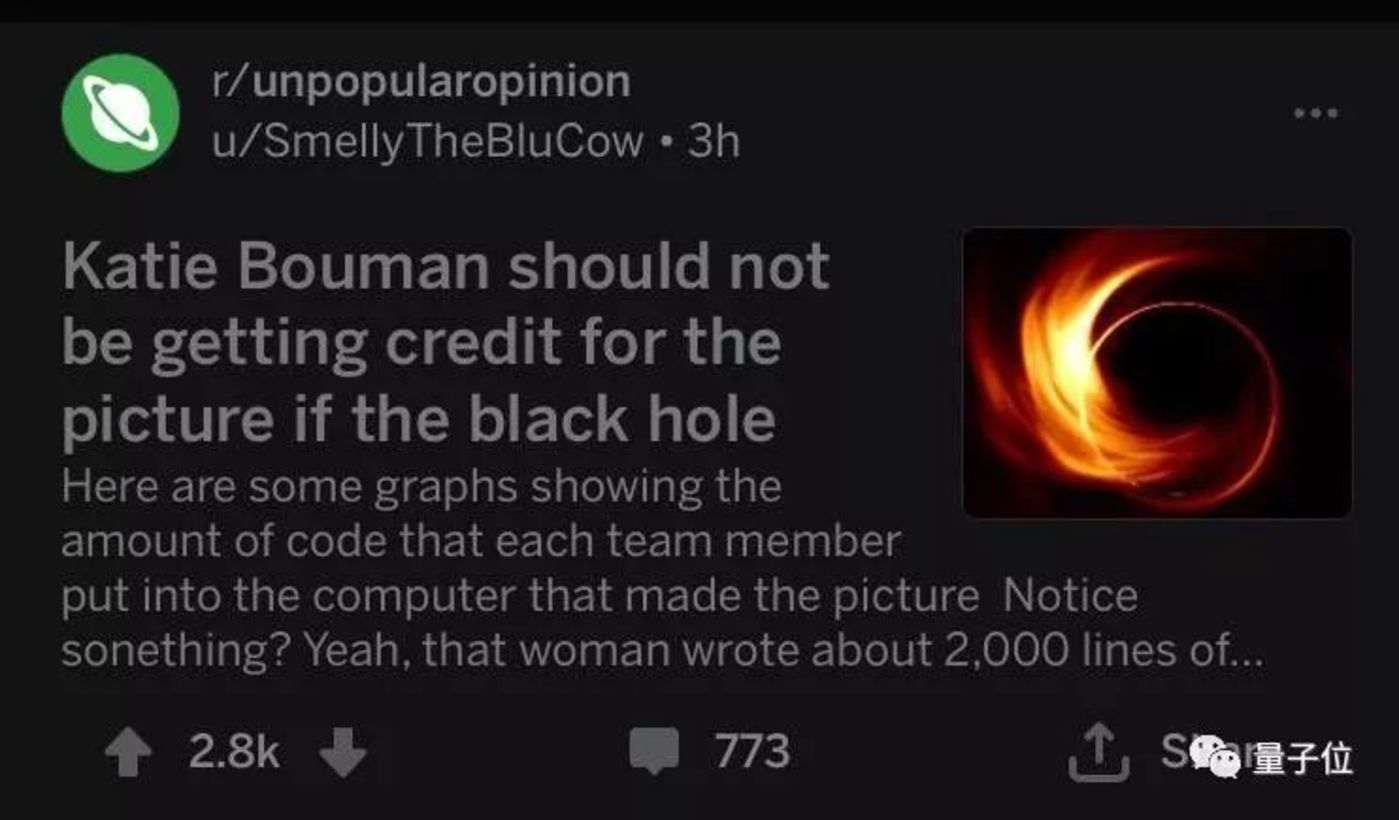Open the 773 comments count
The image size is (1399, 820).
(752, 751)
